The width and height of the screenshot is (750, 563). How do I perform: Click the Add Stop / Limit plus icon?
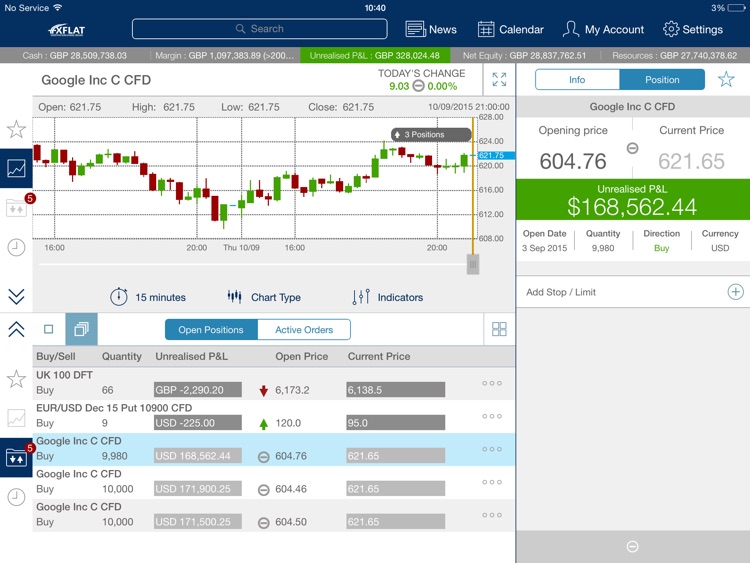tap(735, 292)
